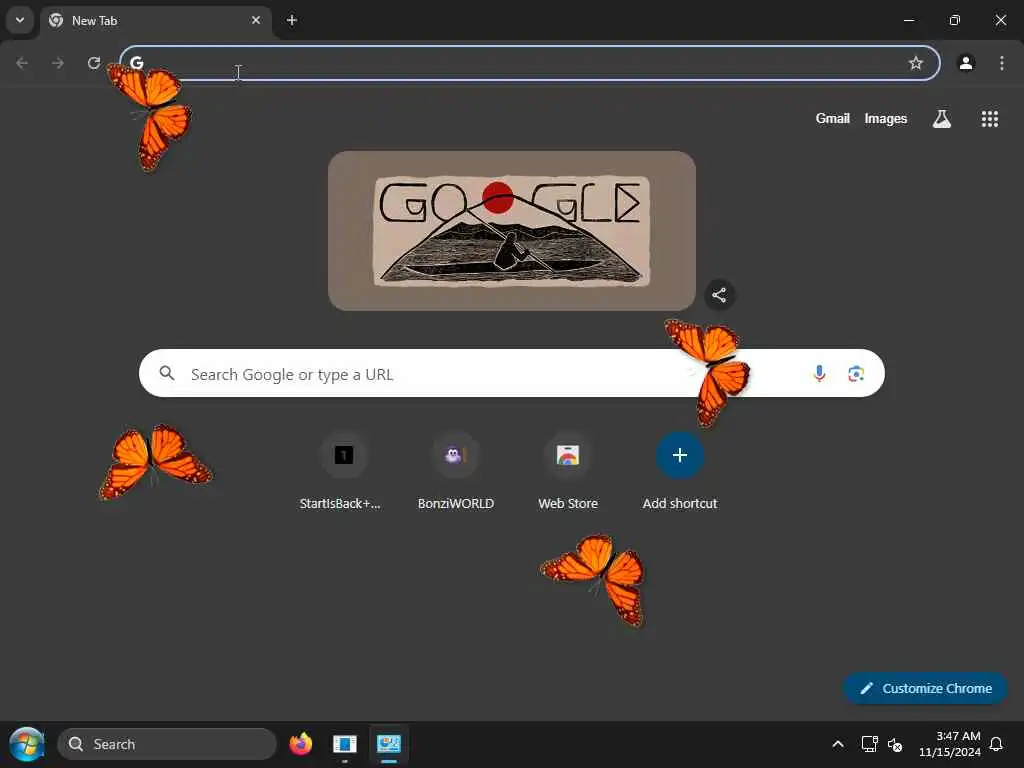Open Search Labs flask icon
Screen dimensions: 1024x768
tap(942, 118)
